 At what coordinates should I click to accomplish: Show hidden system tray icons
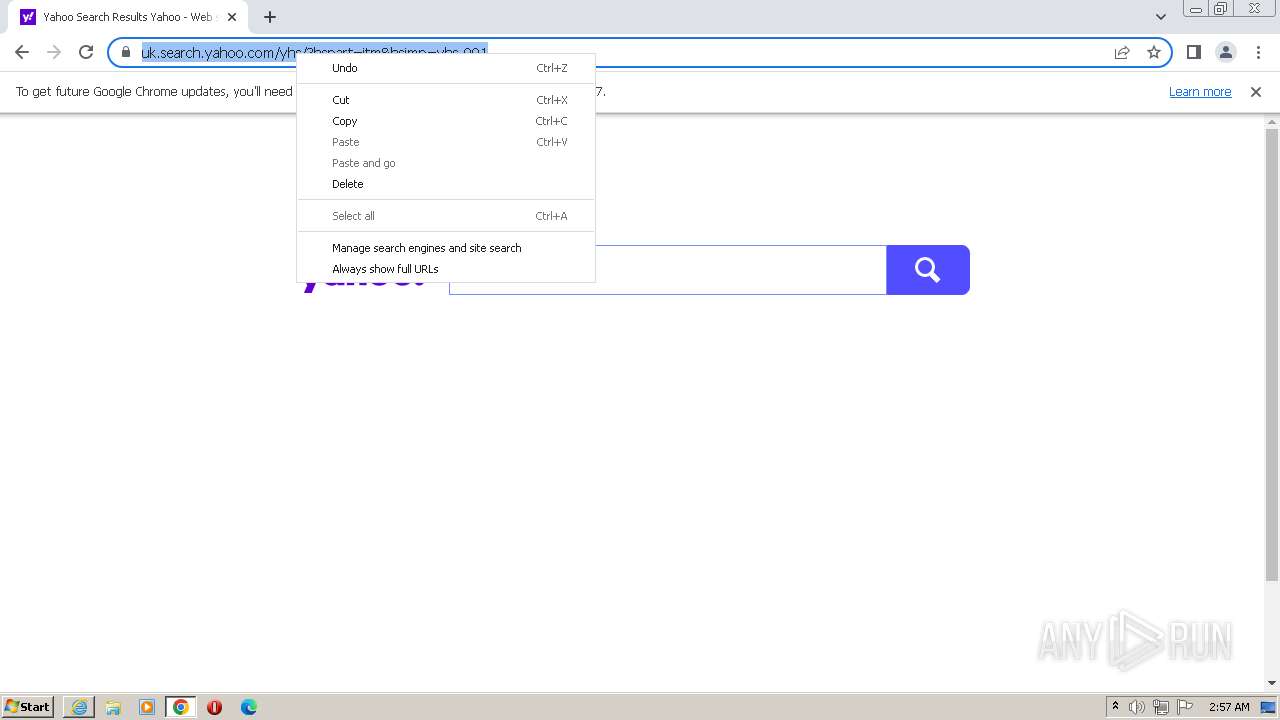click(x=1115, y=707)
